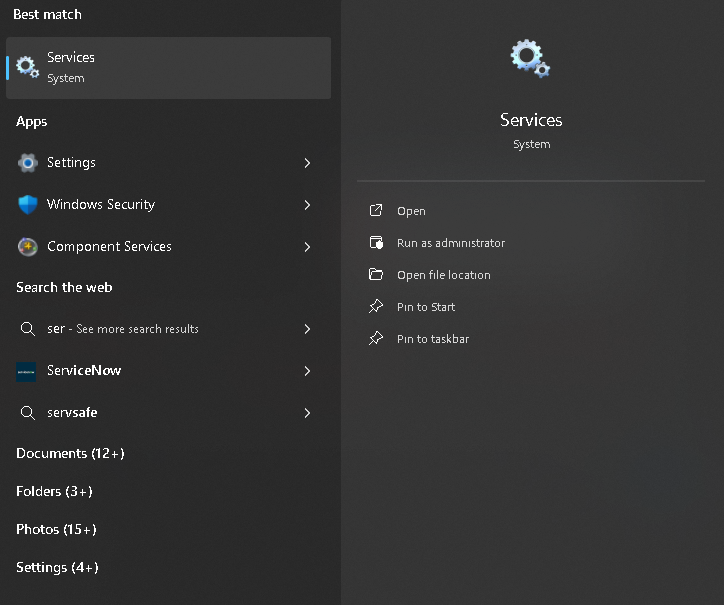Click the large Services icon in preview pane
The height and width of the screenshot is (605, 724).
click(x=530, y=58)
